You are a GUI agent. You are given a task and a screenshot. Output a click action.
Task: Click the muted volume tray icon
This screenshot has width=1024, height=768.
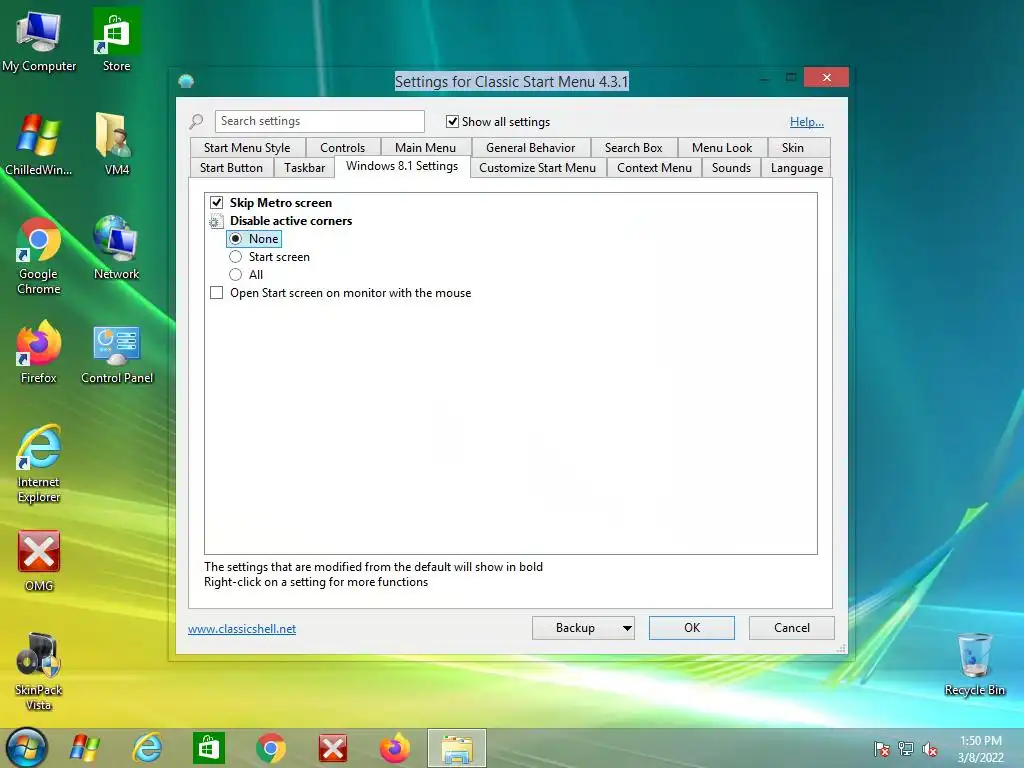click(x=930, y=749)
